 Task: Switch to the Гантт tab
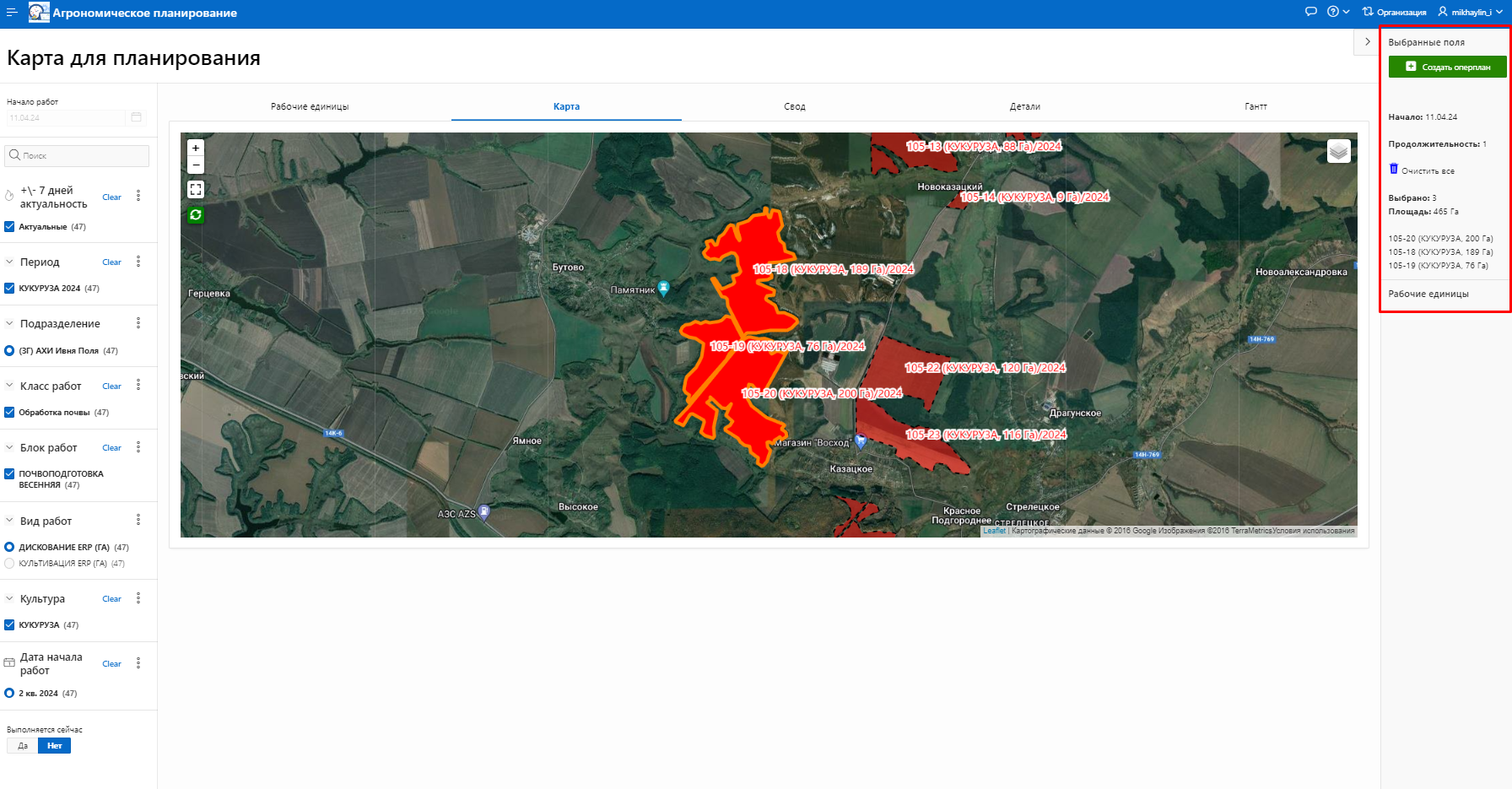pos(1255,106)
